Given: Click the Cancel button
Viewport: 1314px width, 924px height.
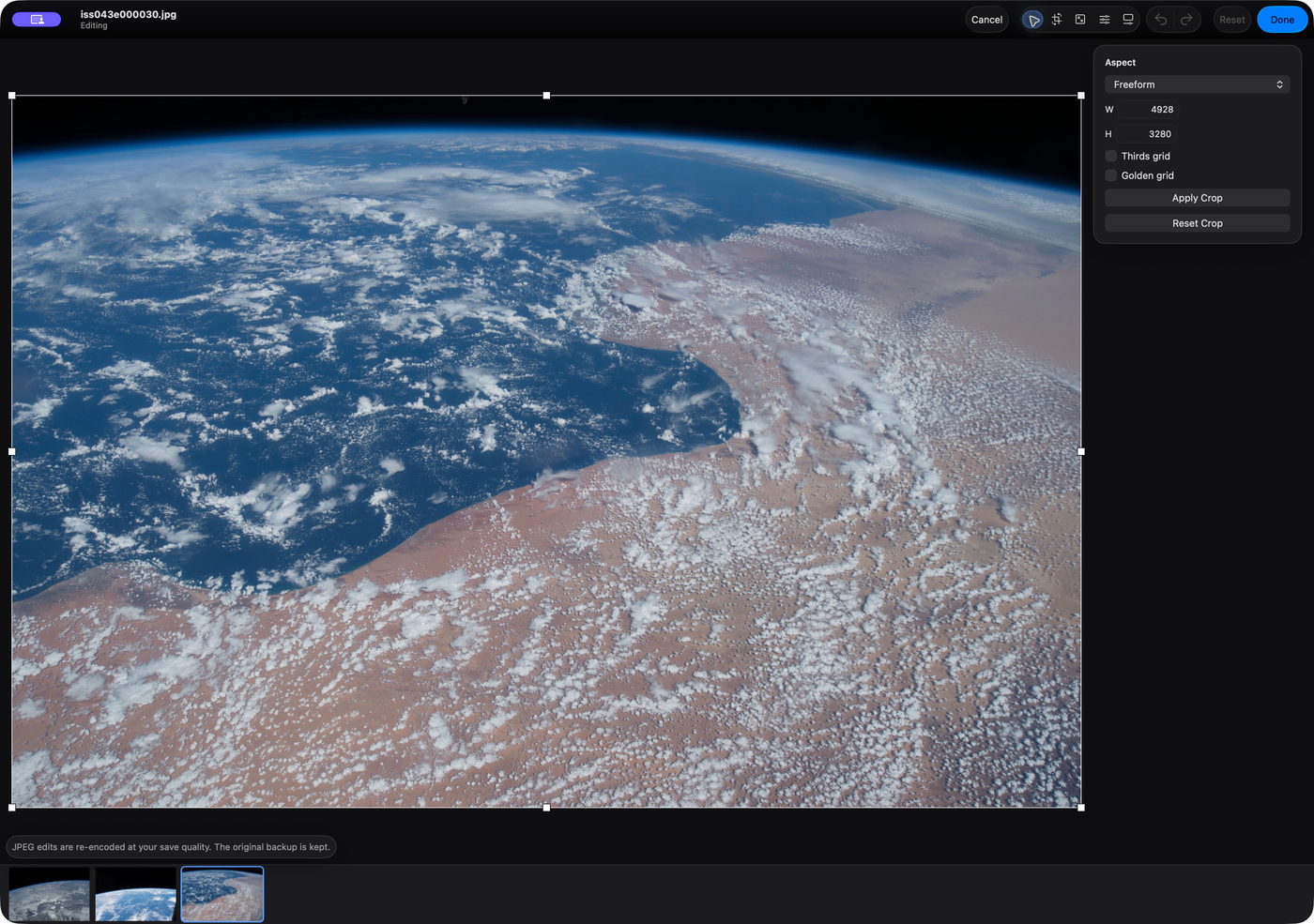Looking at the screenshot, I should pyautogui.click(x=986, y=20).
